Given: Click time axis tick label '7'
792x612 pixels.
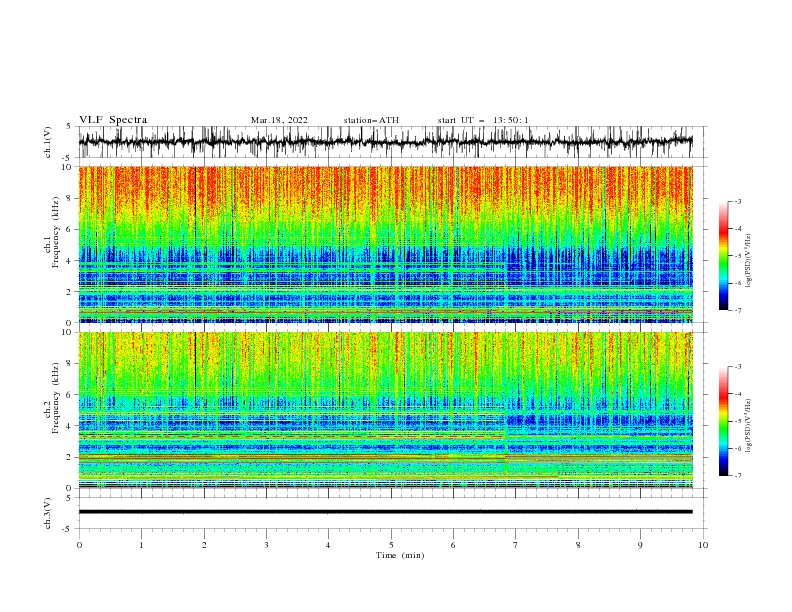Looking at the screenshot, I should point(516,545).
